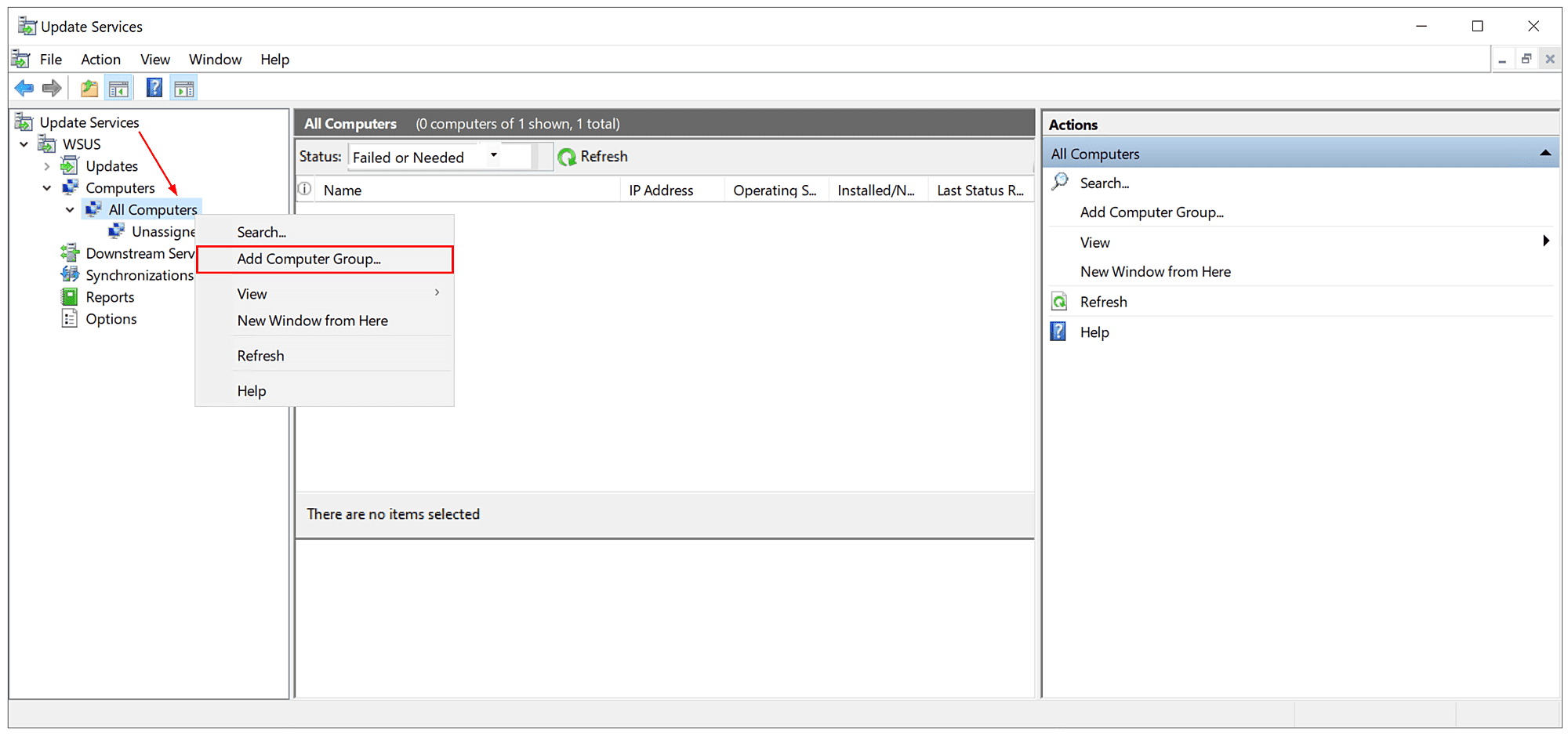Click New Window from Here in Actions pane

click(x=1156, y=272)
